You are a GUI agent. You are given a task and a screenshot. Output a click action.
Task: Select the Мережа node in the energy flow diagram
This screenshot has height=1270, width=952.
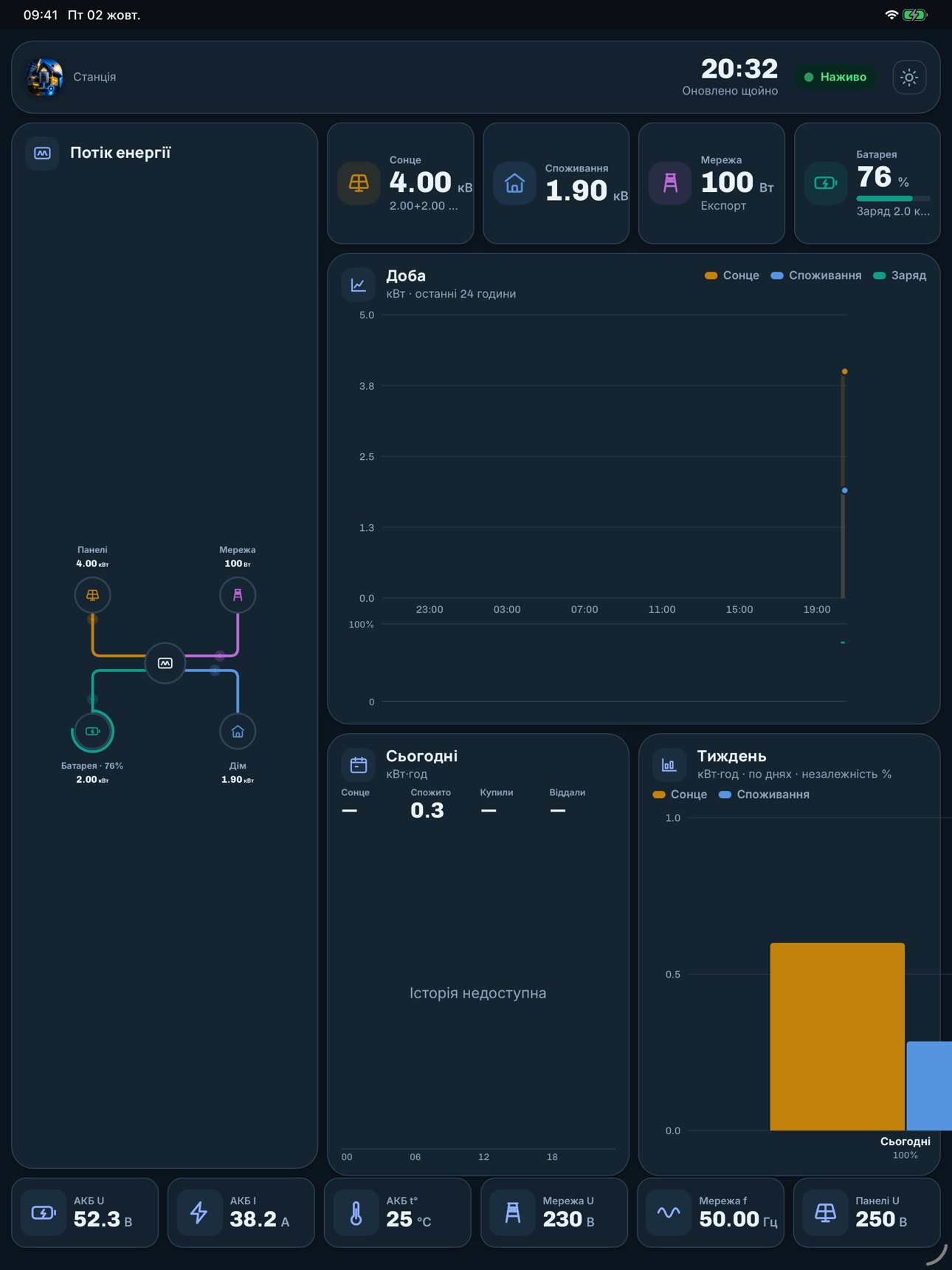(x=238, y=594)
